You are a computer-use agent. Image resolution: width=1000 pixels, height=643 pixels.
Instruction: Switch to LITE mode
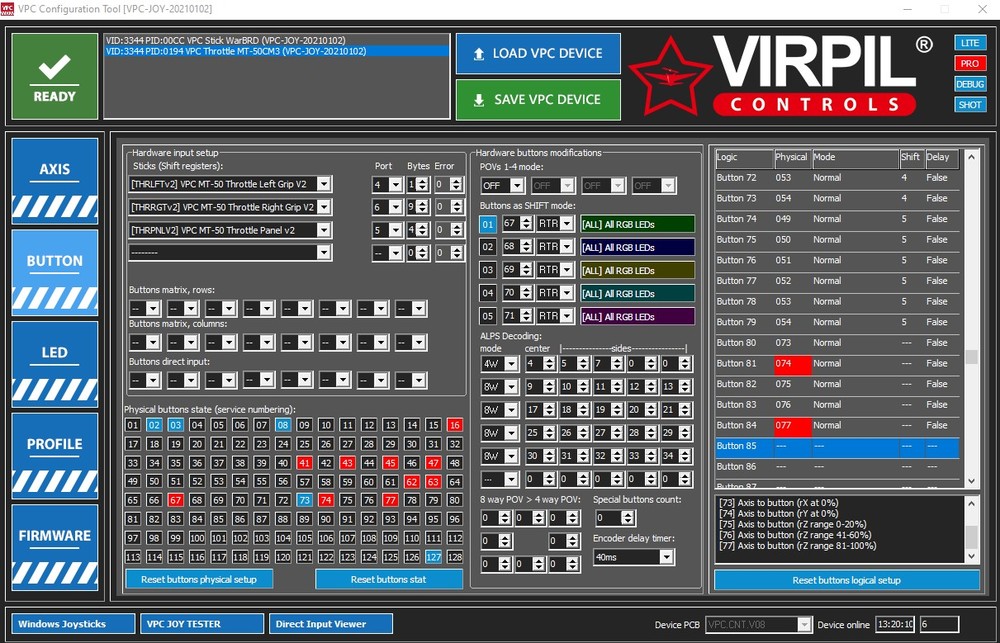coord(970,43)
